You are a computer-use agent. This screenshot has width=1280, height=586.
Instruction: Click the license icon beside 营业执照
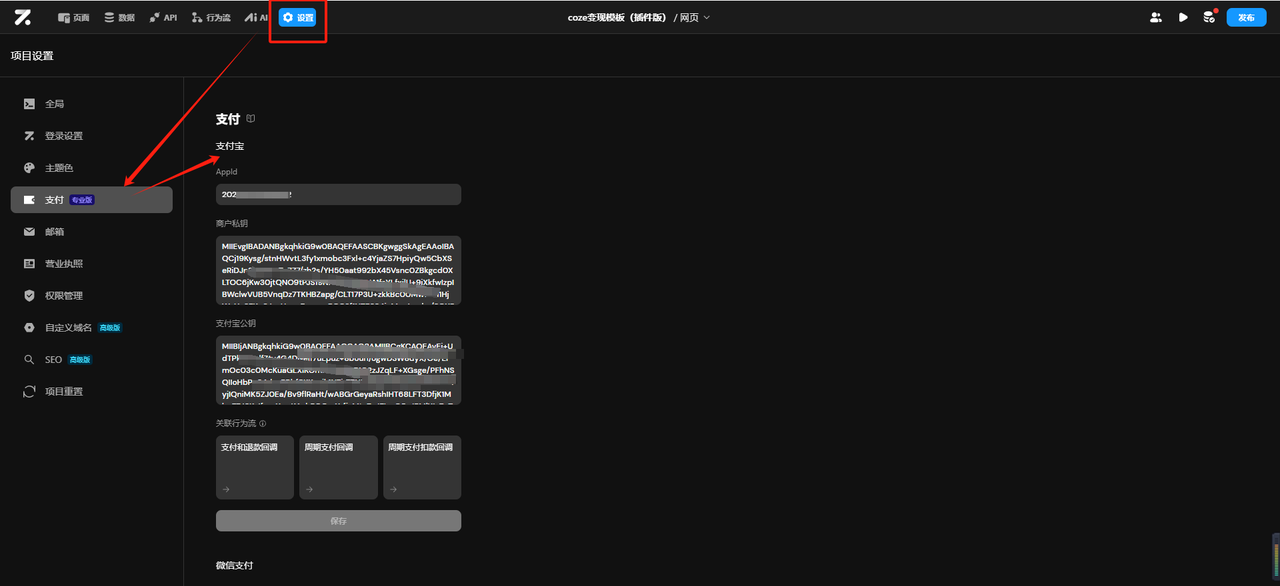coord(30,264)
